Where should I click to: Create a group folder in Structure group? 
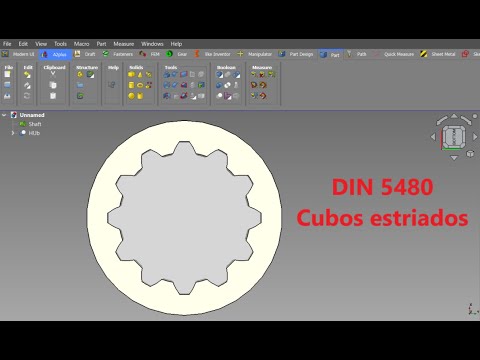(x=80, y=85)
